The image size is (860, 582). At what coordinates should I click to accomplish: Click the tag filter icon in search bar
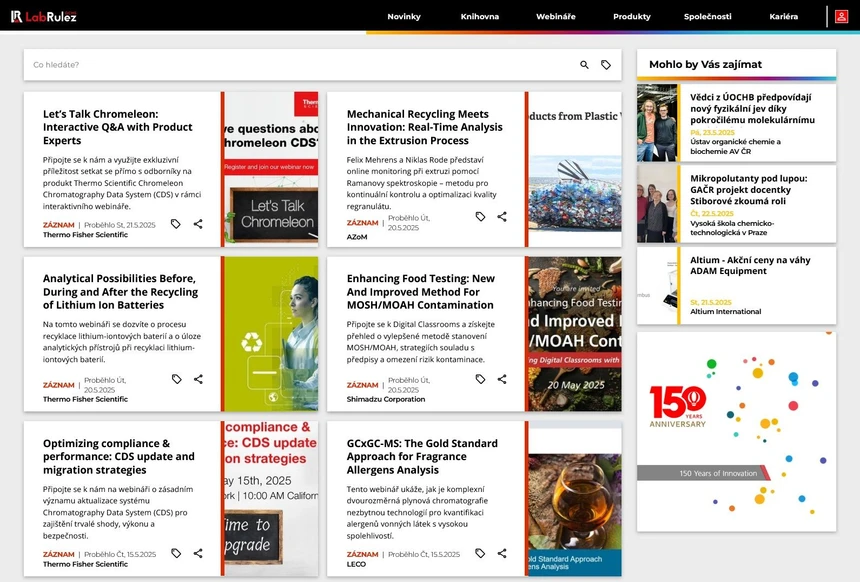606,65
